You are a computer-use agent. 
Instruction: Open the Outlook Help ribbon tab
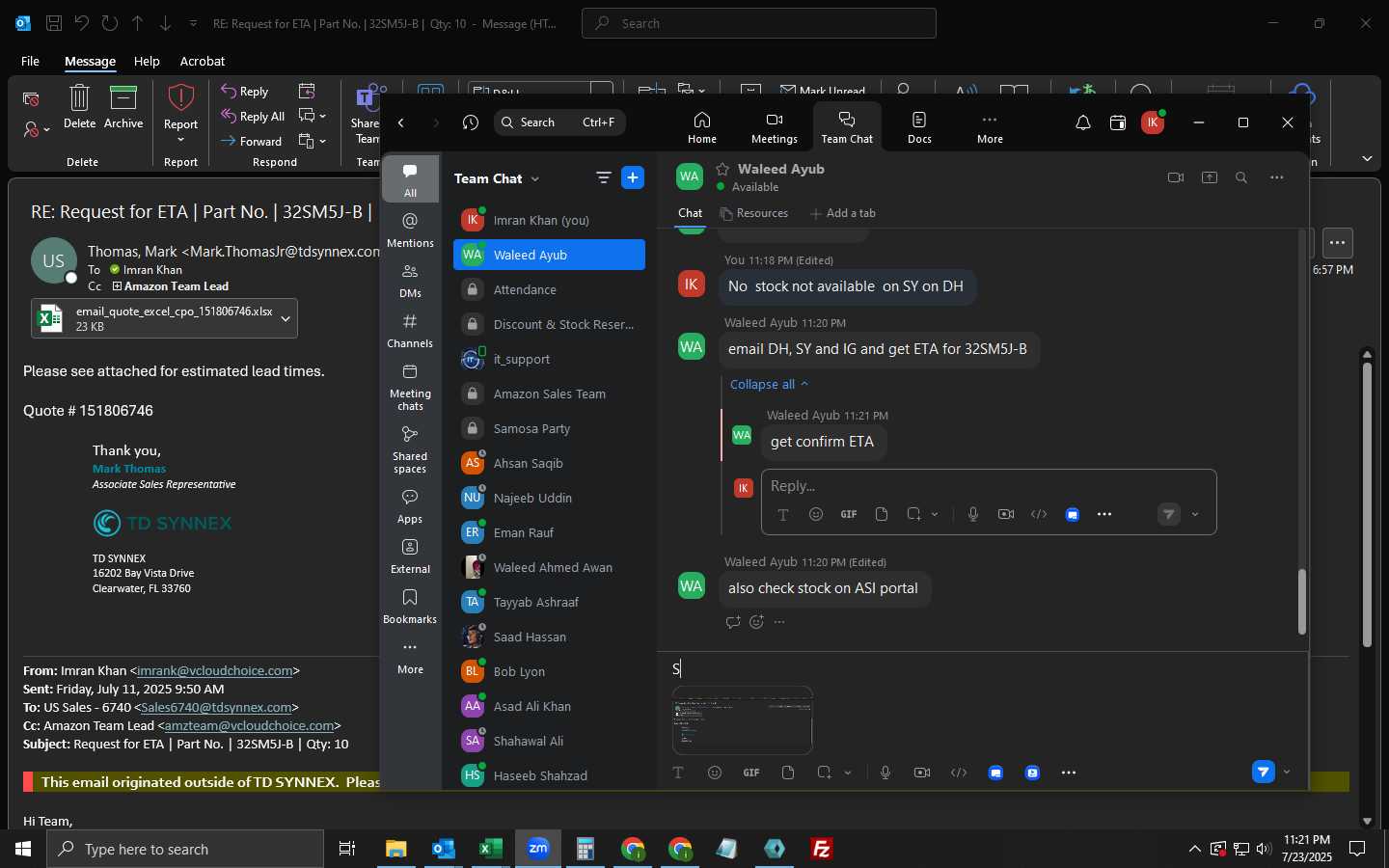pyautogui.click(x=147, y=61)
